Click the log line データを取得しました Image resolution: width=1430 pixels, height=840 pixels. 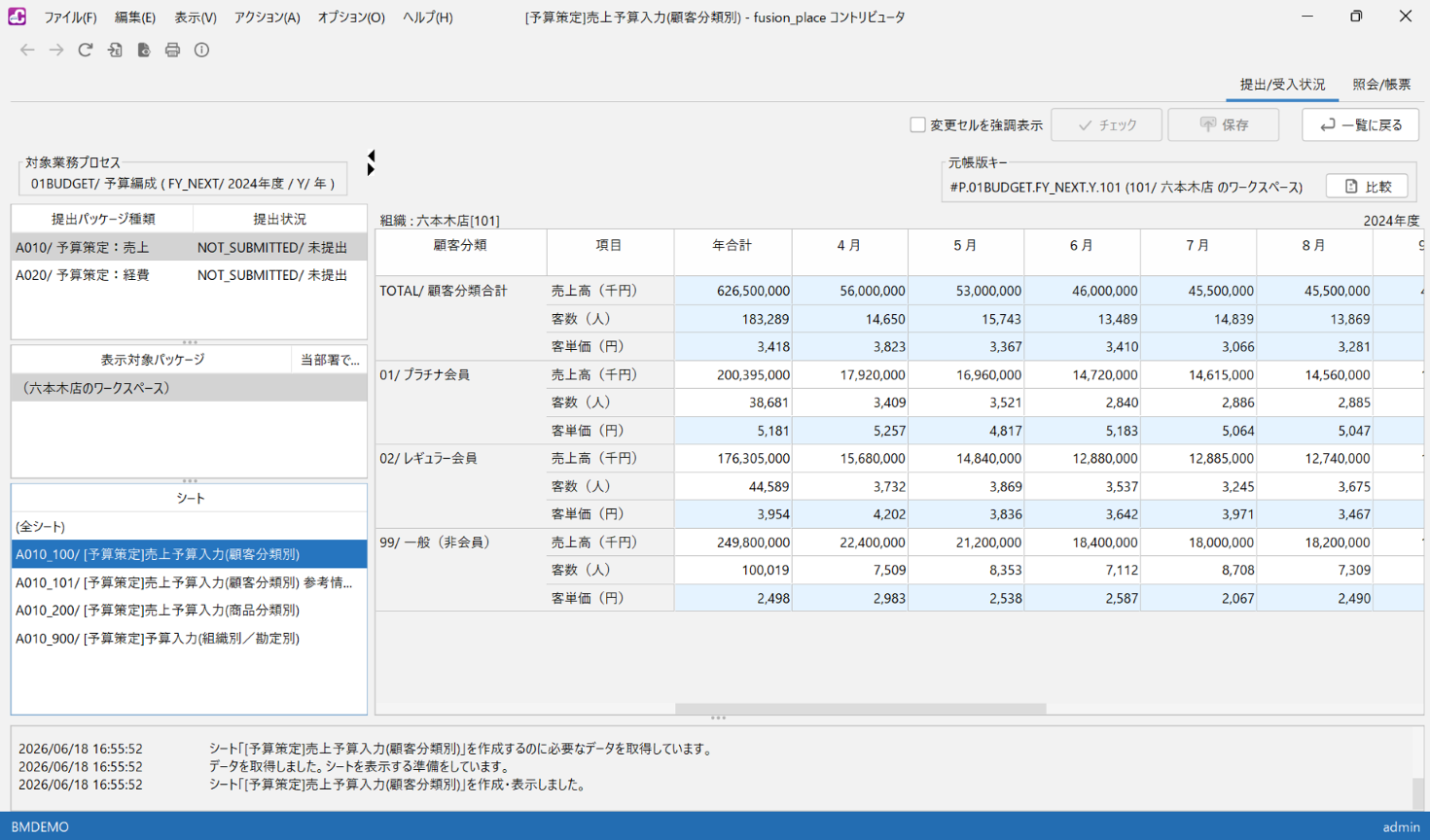(360, 767)
